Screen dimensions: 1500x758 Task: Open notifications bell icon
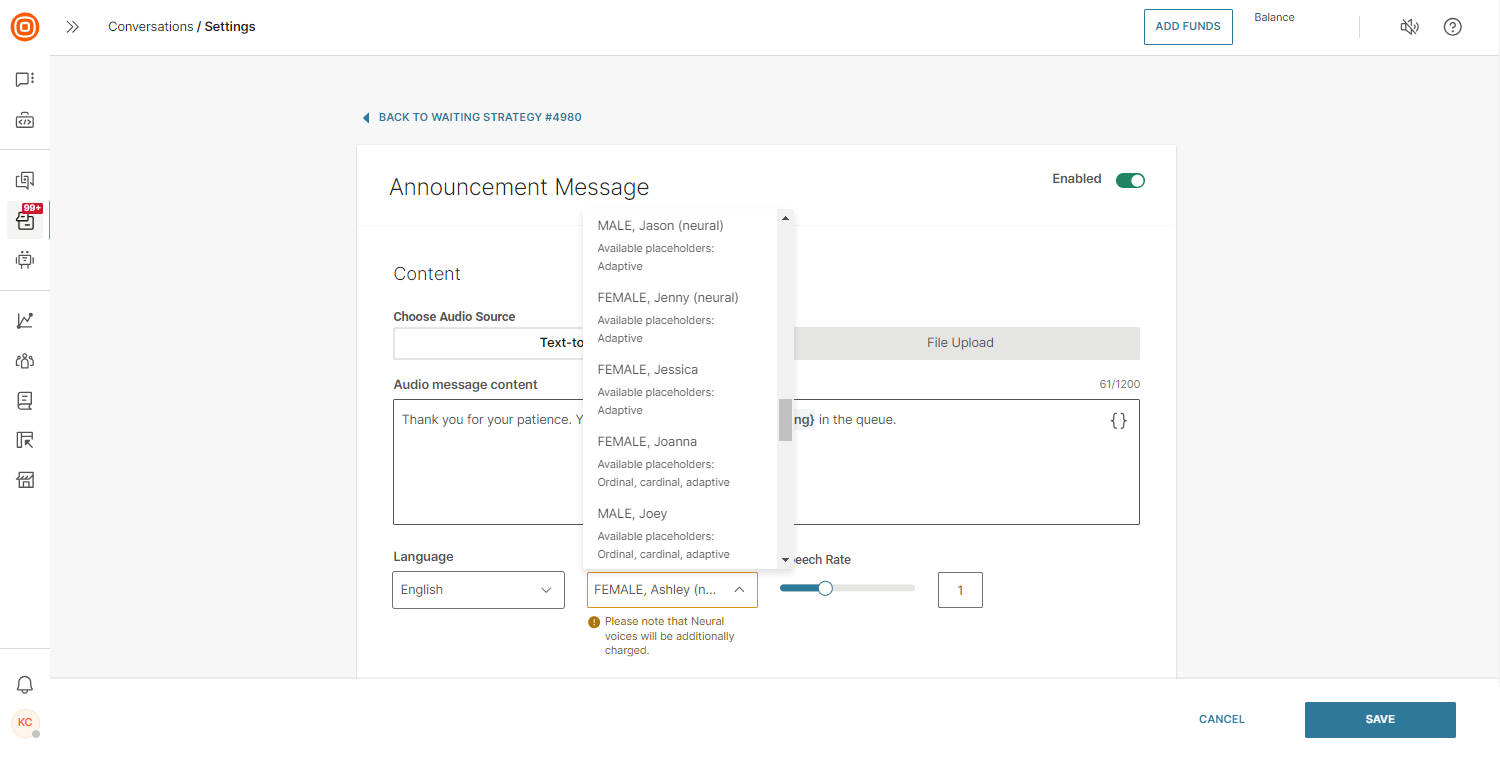pyautogui.click(x=25, y=685)
